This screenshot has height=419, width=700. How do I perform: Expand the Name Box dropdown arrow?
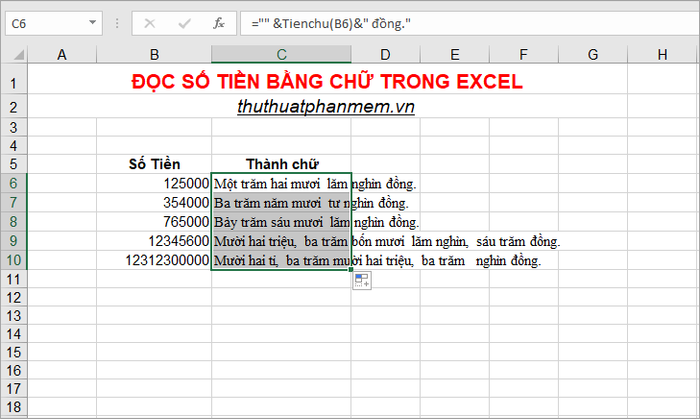(x=92, y=22)
